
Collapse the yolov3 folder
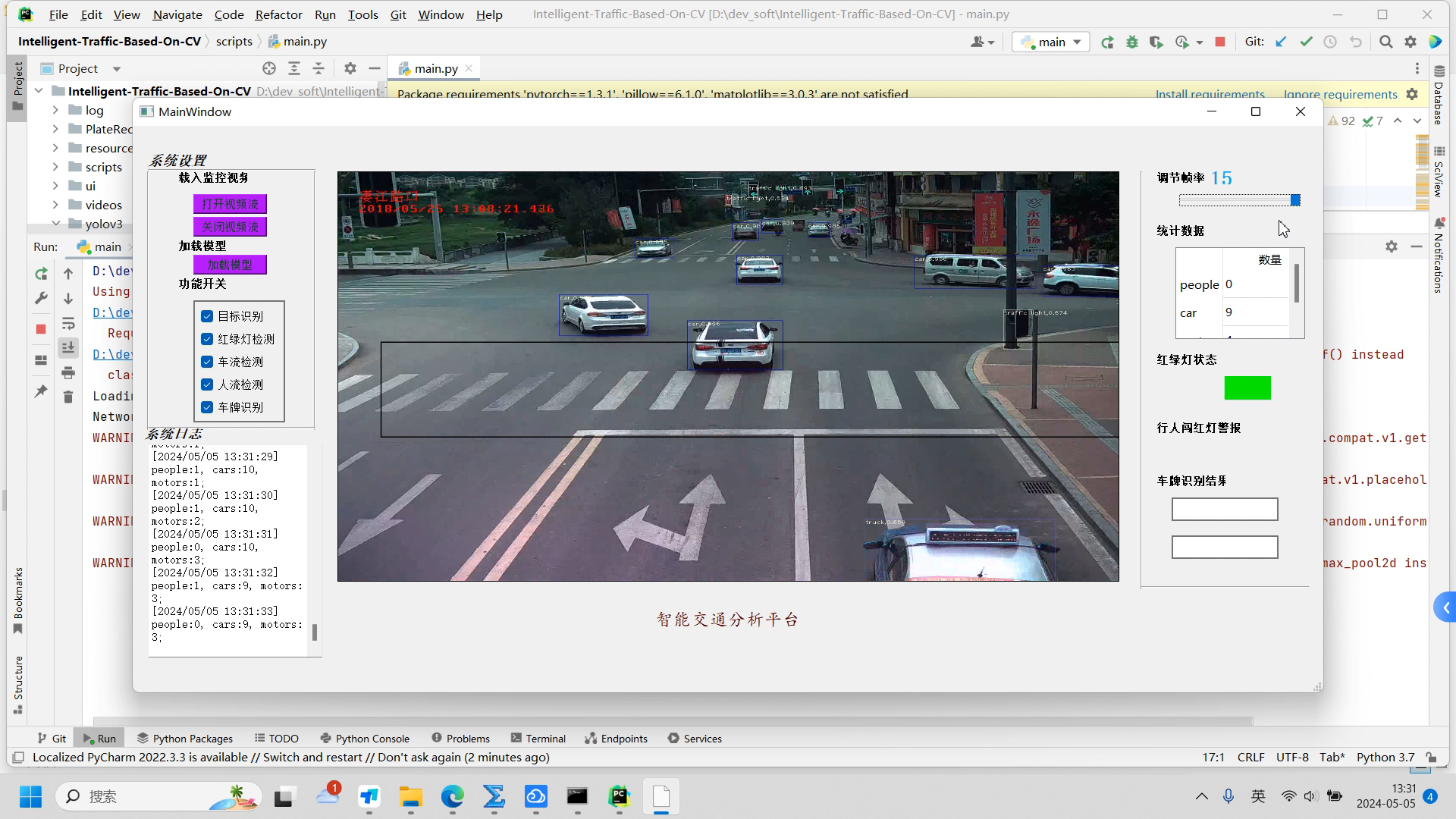point(55,224)
